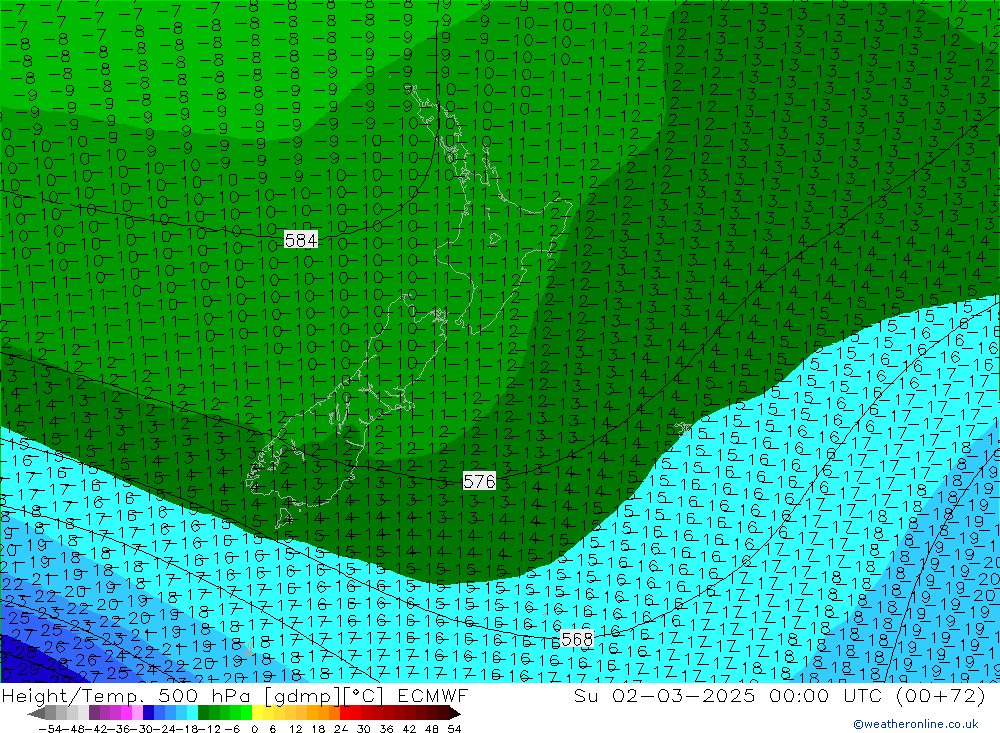Pick the dark blue swatch in legend
Viewport: 1000px width, 733px height.
[149, 713]
